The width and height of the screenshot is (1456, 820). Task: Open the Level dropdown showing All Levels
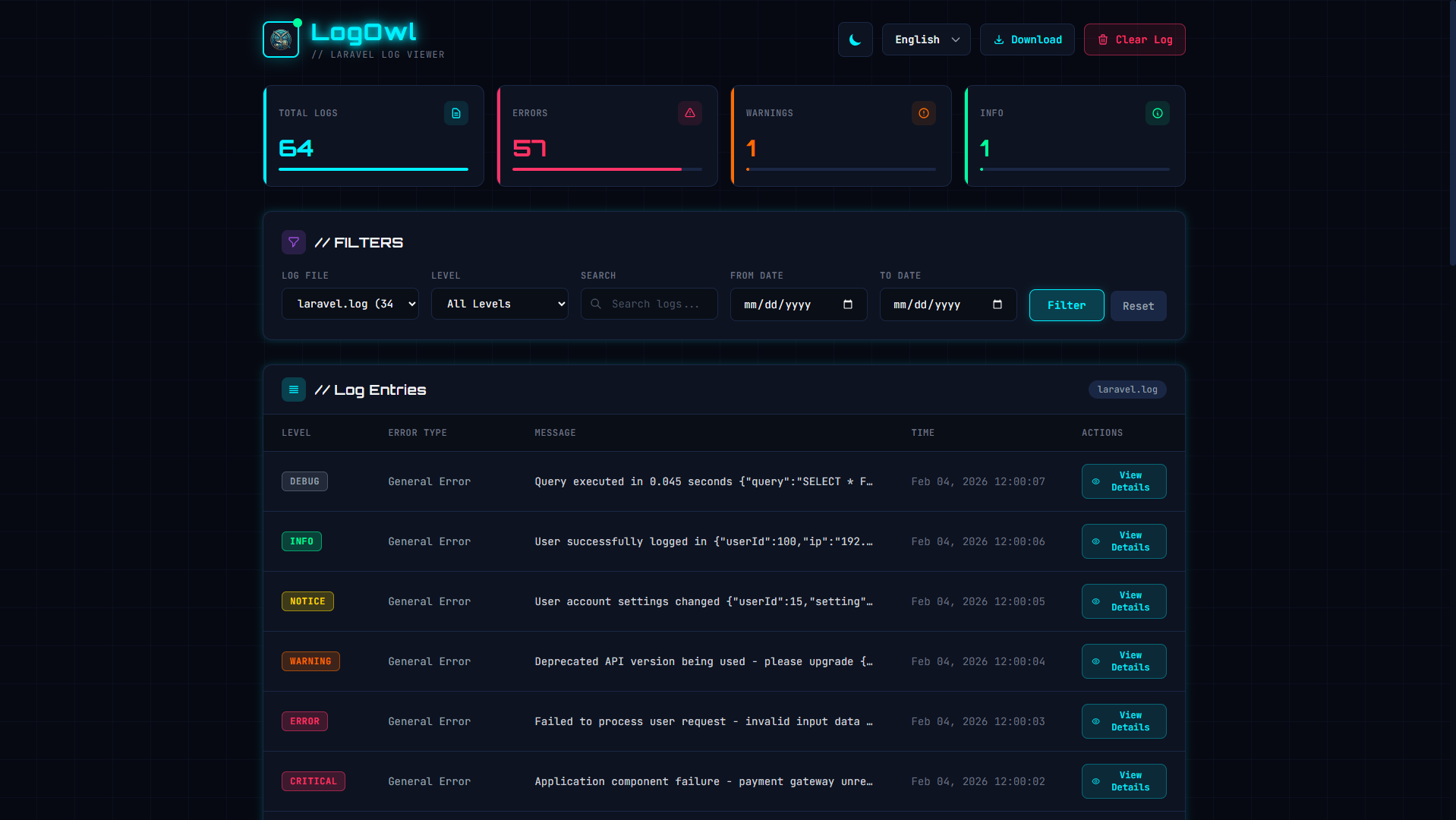click(x=499, y=304)
